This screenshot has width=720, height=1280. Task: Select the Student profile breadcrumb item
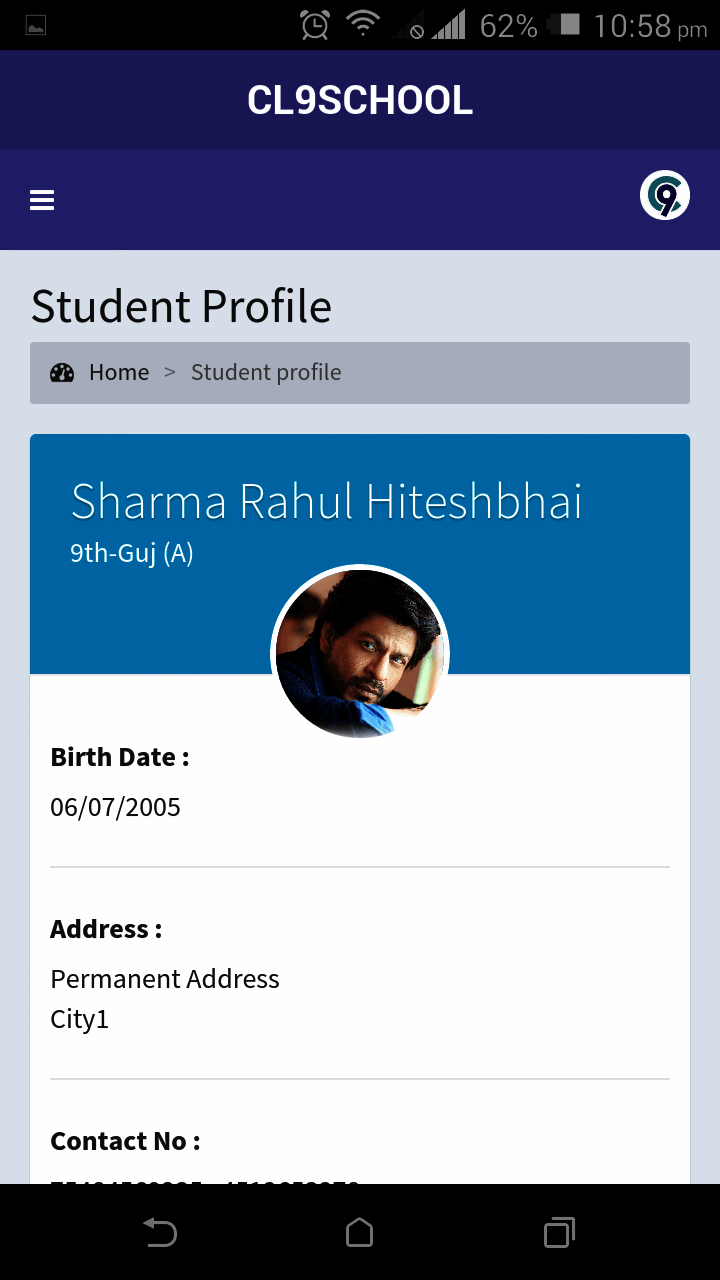click(x=266, y=373)
